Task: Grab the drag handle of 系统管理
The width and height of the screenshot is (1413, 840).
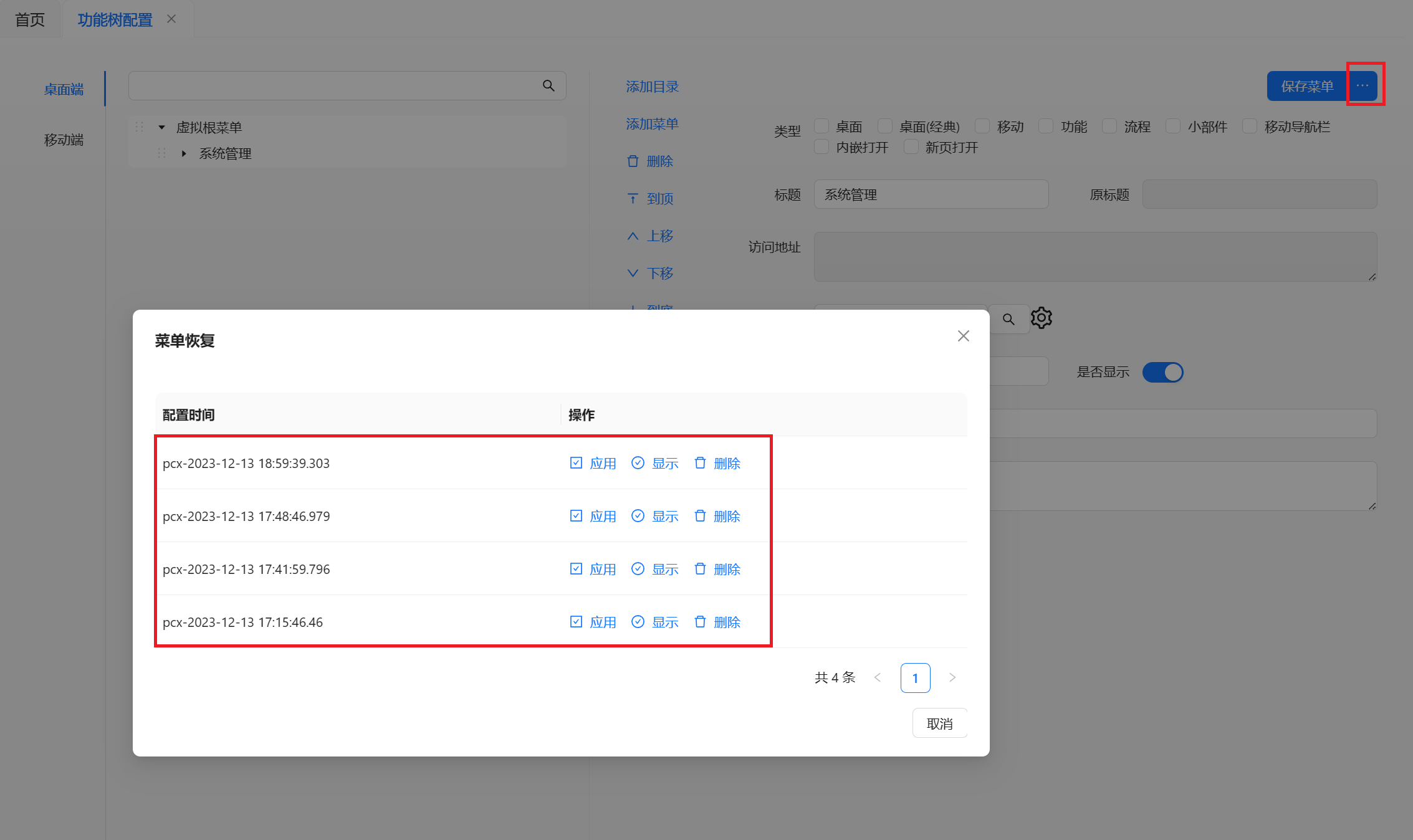Action: [161, 153]
